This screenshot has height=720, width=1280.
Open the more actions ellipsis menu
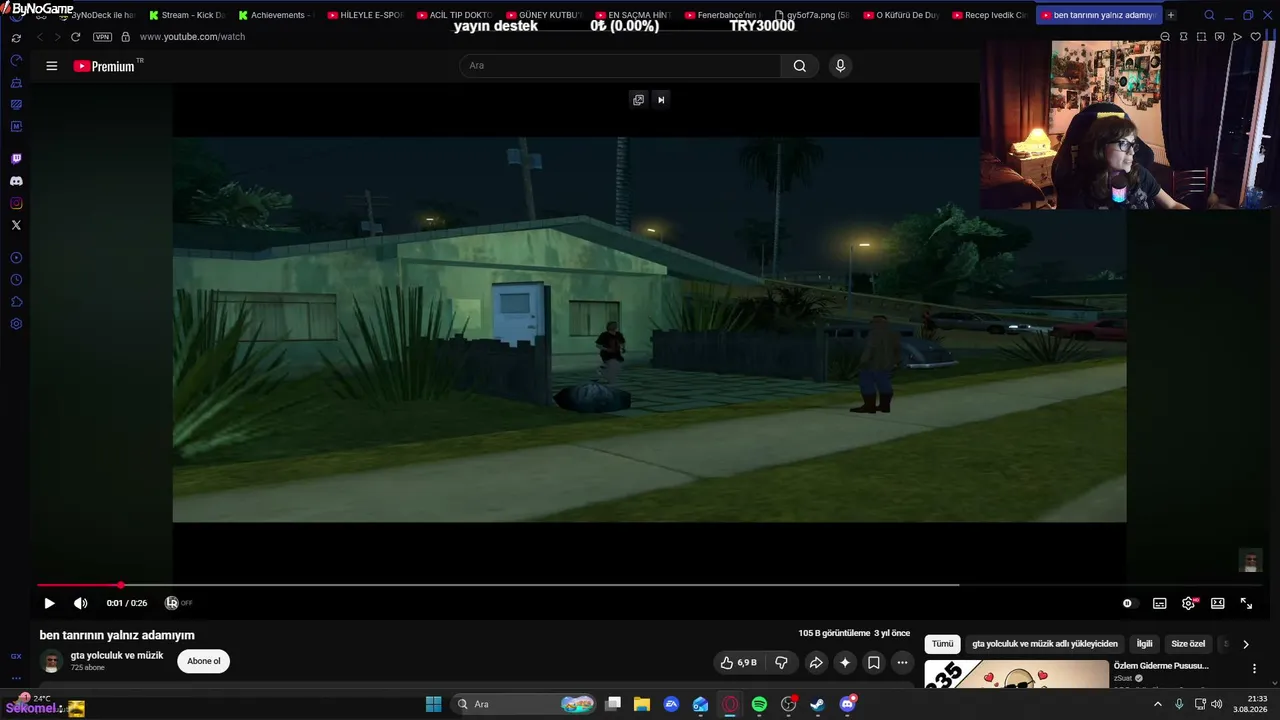[902, 662]
